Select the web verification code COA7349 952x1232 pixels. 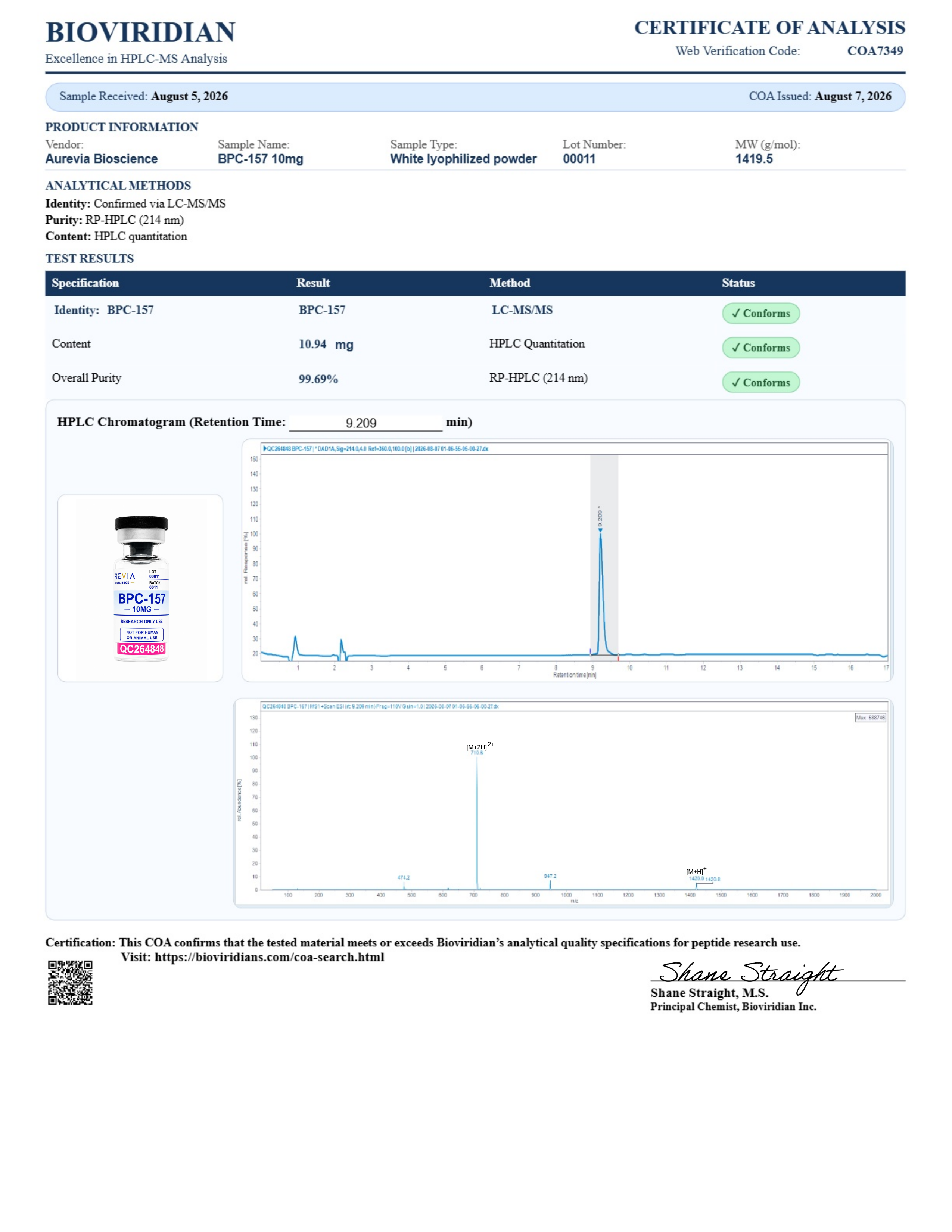[x=875, y=51]
